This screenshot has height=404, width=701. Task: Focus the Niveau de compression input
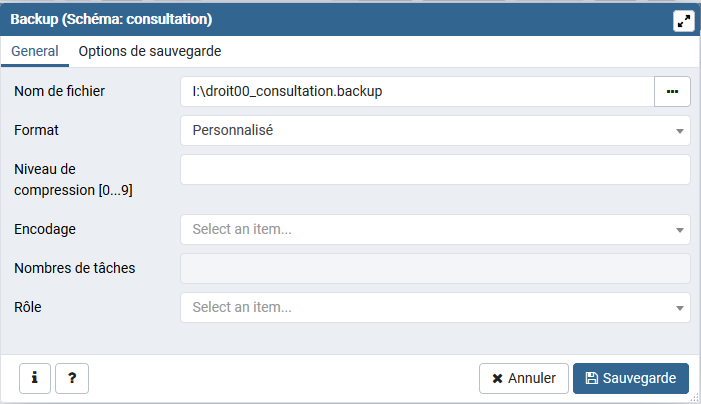pos(435,169)
